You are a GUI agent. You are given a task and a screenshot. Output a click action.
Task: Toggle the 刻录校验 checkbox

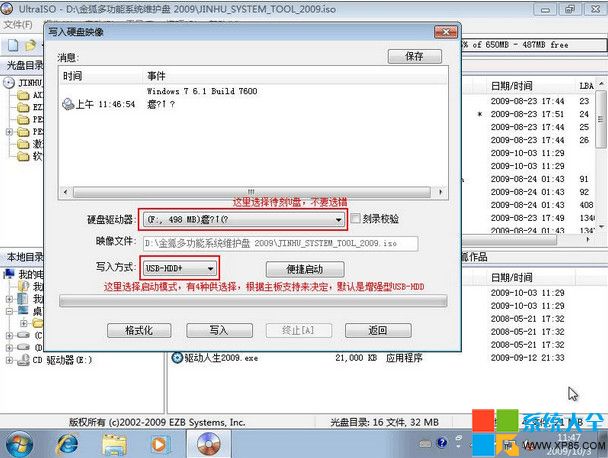click(355, 218)
